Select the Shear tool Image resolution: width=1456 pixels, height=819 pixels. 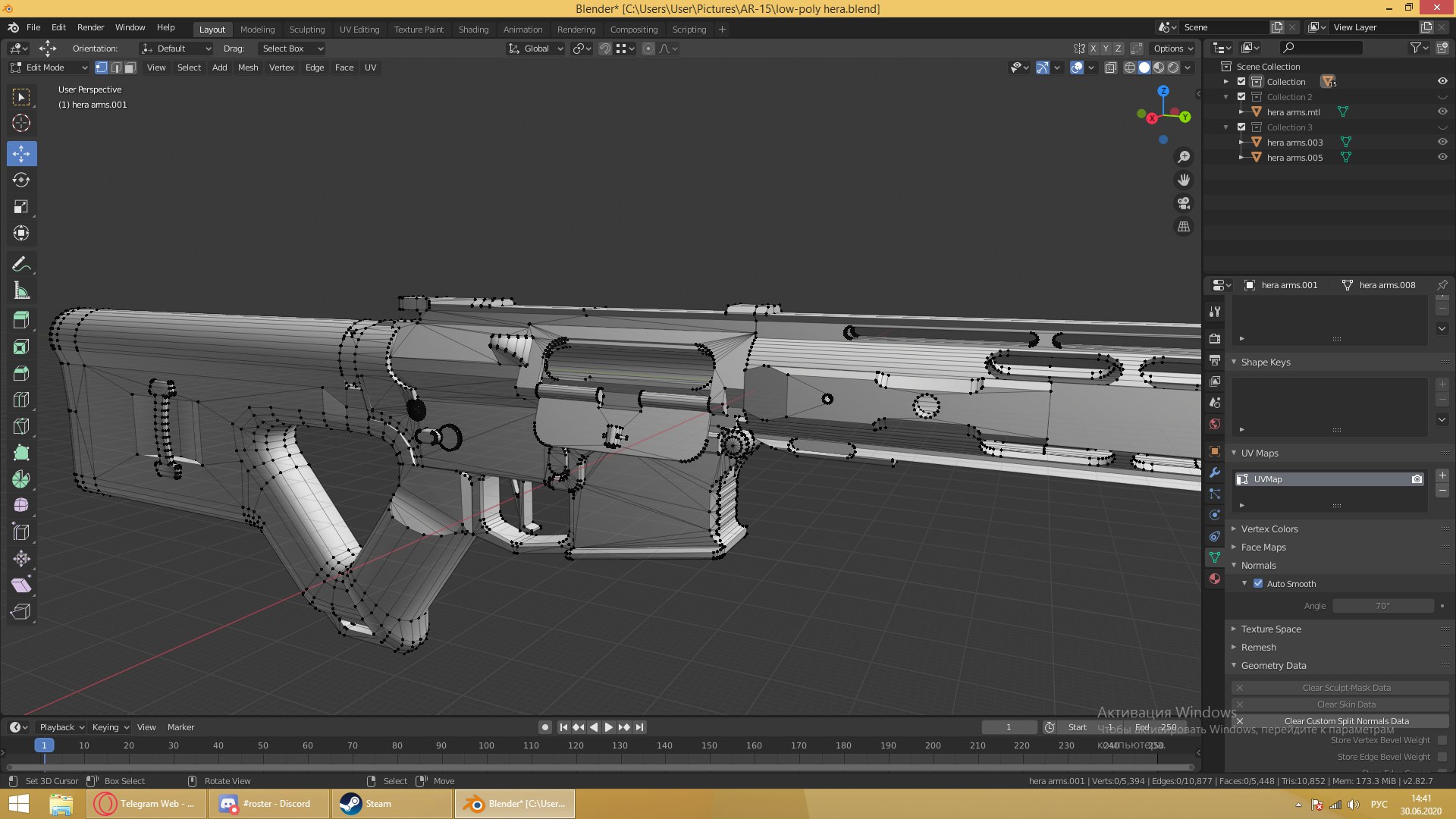tap(21, 585)
